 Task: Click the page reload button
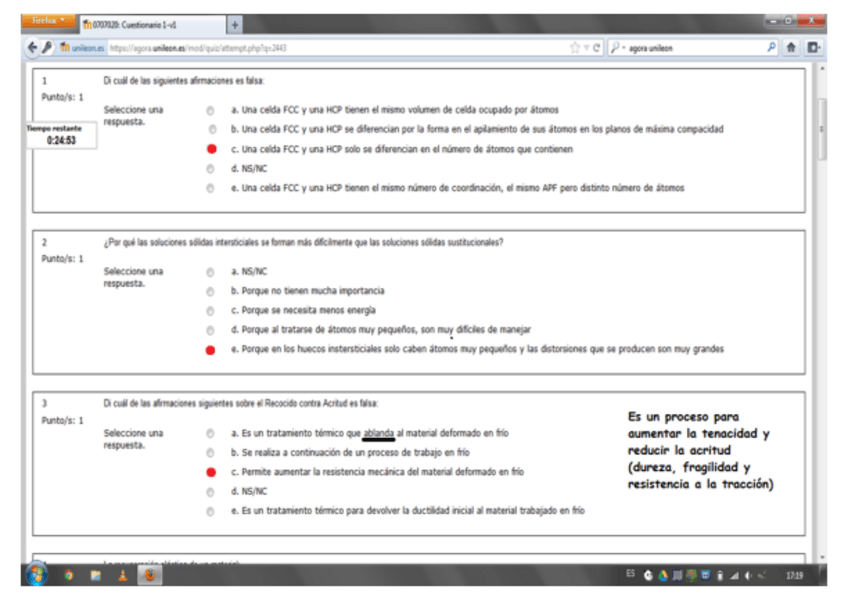pyautogui.click(x=597, y=47)
